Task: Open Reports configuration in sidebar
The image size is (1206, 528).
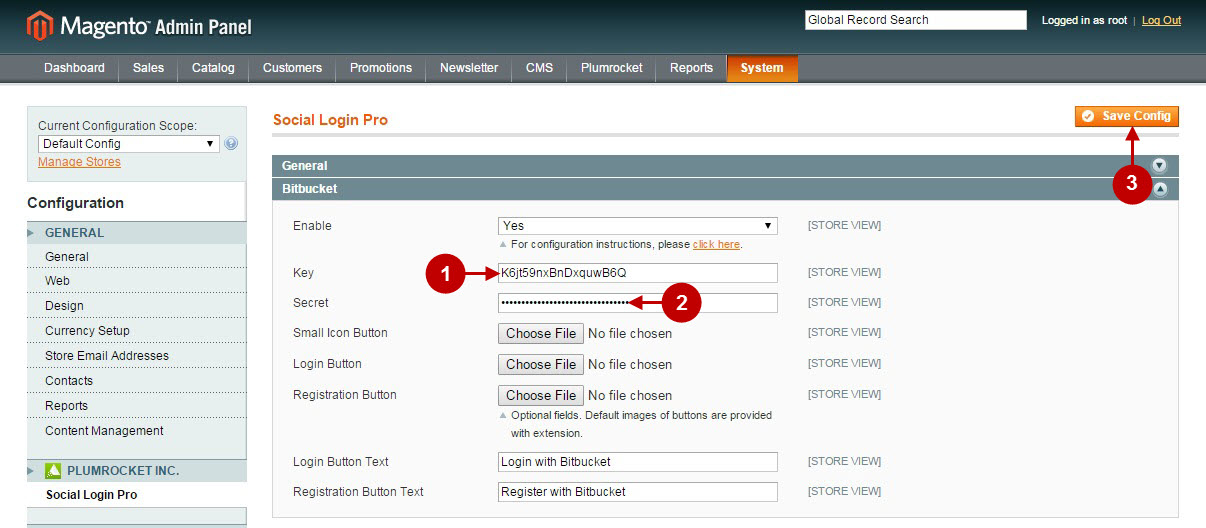Action: click(66, 406)
